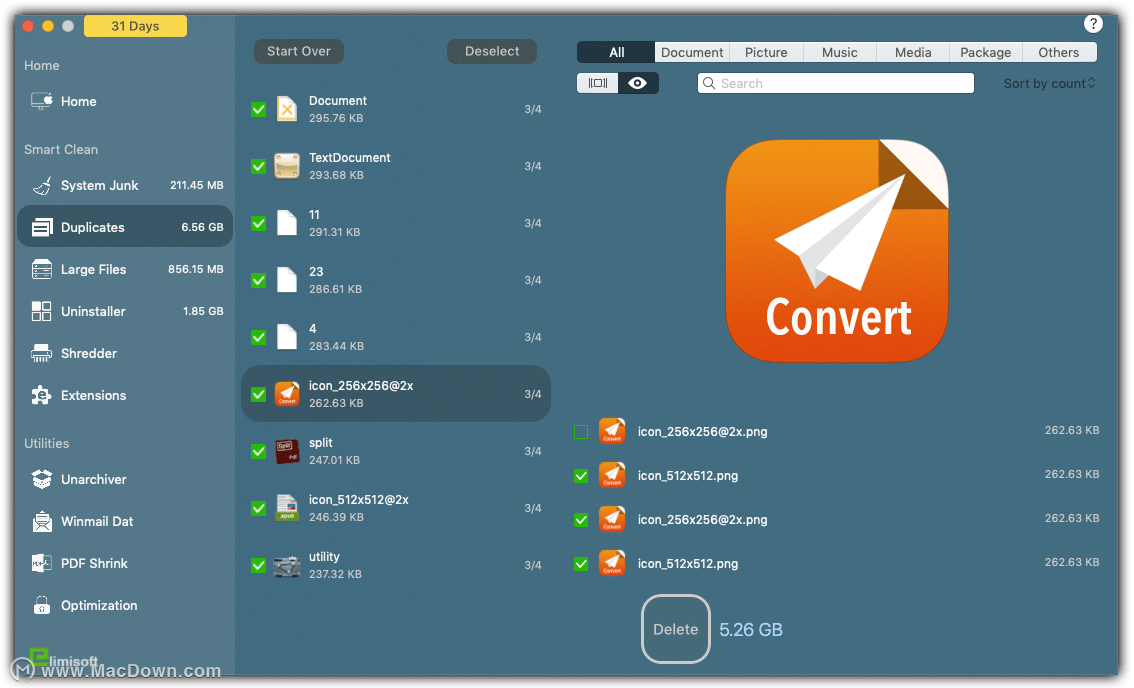Viewport: 1134px width, 688px height.
Task: Toggle the eye preview view mode
Action: point(638,83)
